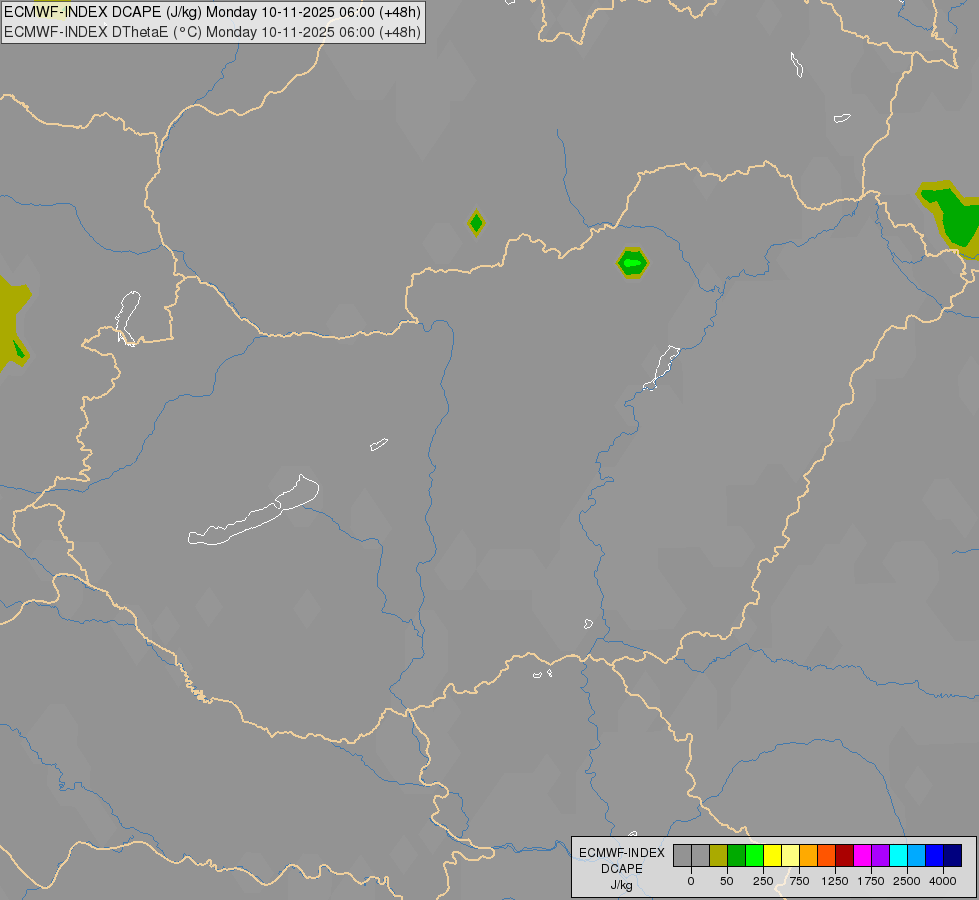Click the DCAPE title line reading Monday 10-11-2025

tap(212, 12)
